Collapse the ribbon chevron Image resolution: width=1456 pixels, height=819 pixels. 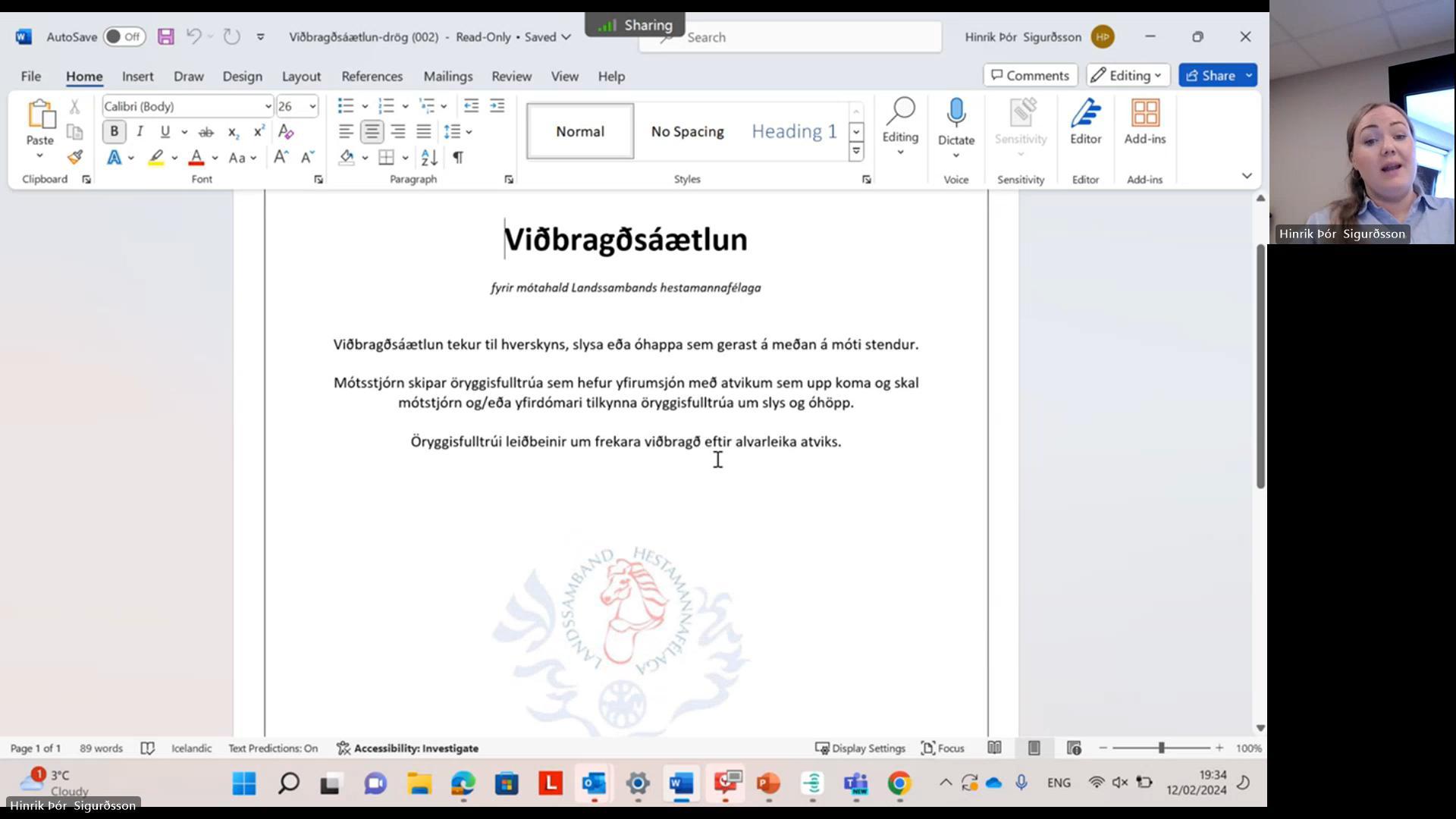coord(1247,176)
